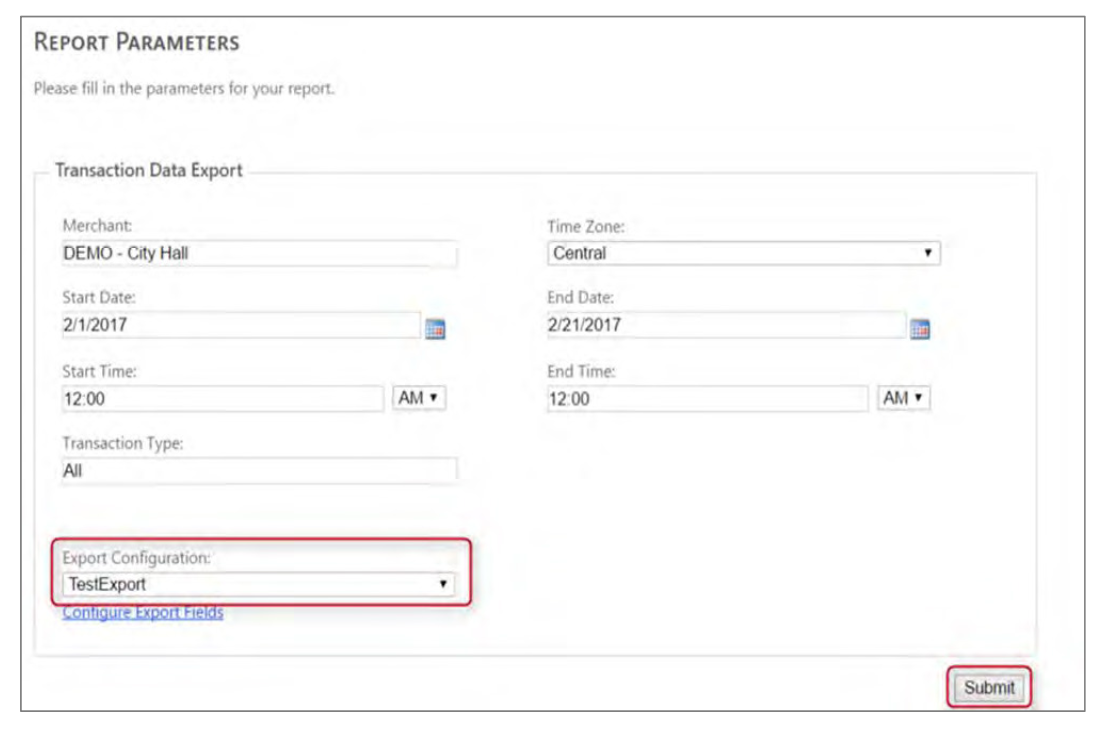Click the Report Parameters heading
The width and height of the screenshot is (1108, 734).
pyautogui.click(x=137, y=43)
